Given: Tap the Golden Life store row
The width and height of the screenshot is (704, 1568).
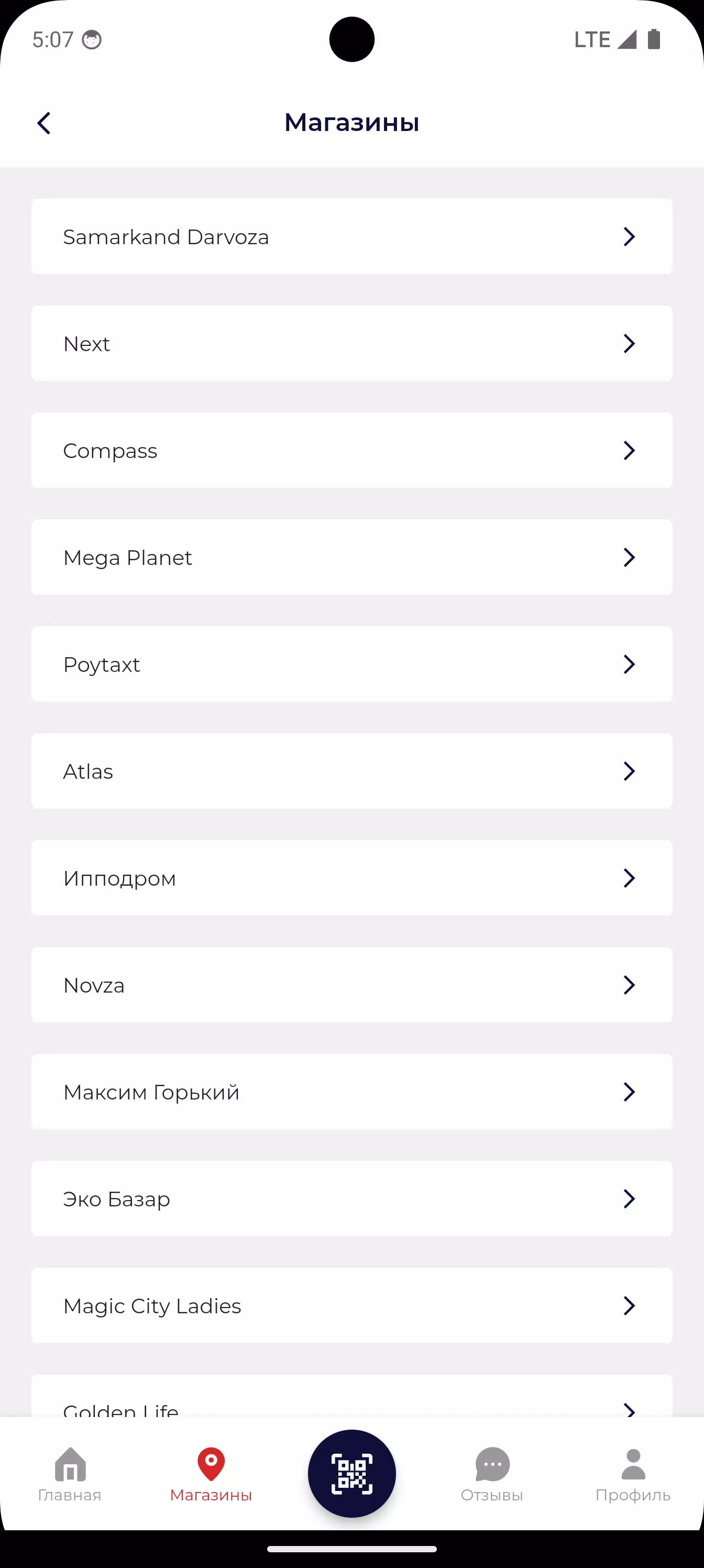Looking at the screenshot, I should pyautogui.click(x=351, y=1396).
